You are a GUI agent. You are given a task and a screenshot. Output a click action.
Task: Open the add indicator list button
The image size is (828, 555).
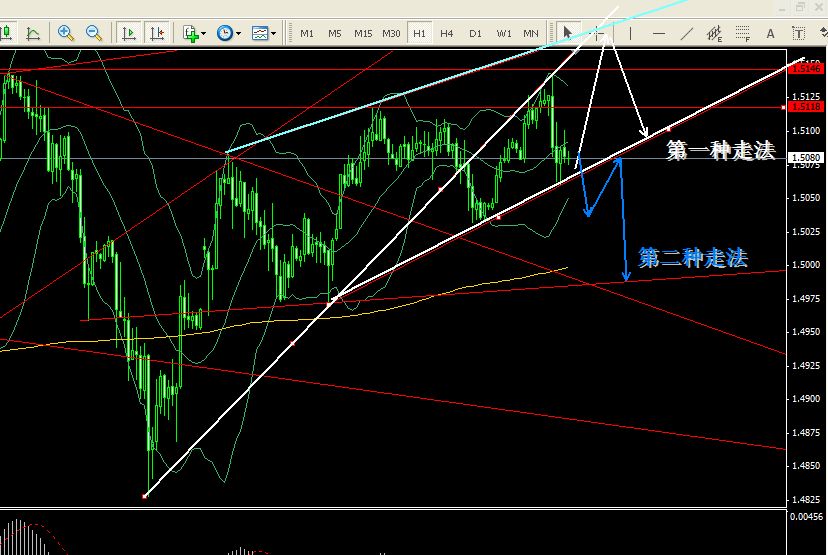pyautogui.click(x=190, y=33)
